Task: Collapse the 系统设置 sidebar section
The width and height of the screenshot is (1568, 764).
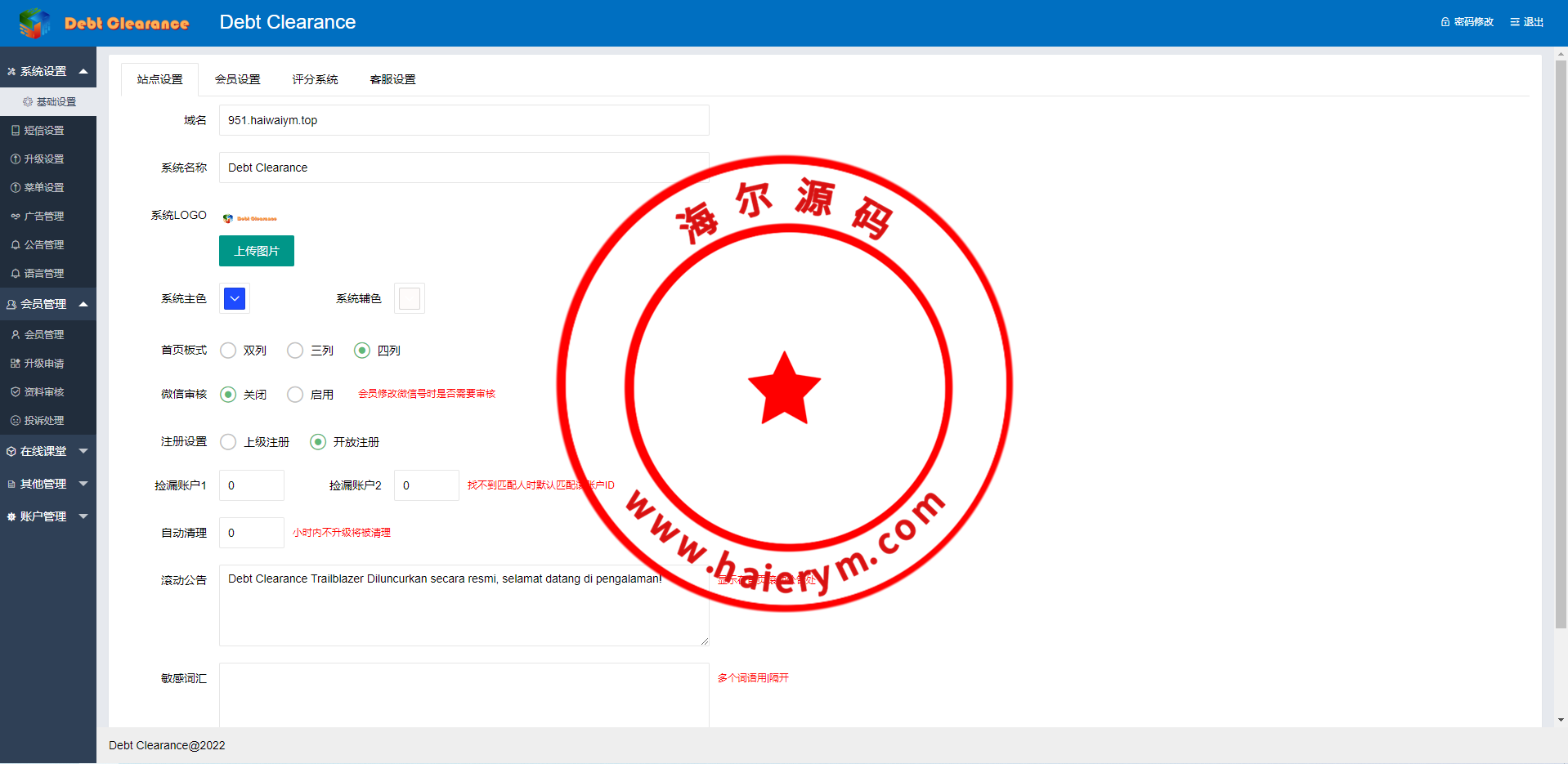Action: 47,71
